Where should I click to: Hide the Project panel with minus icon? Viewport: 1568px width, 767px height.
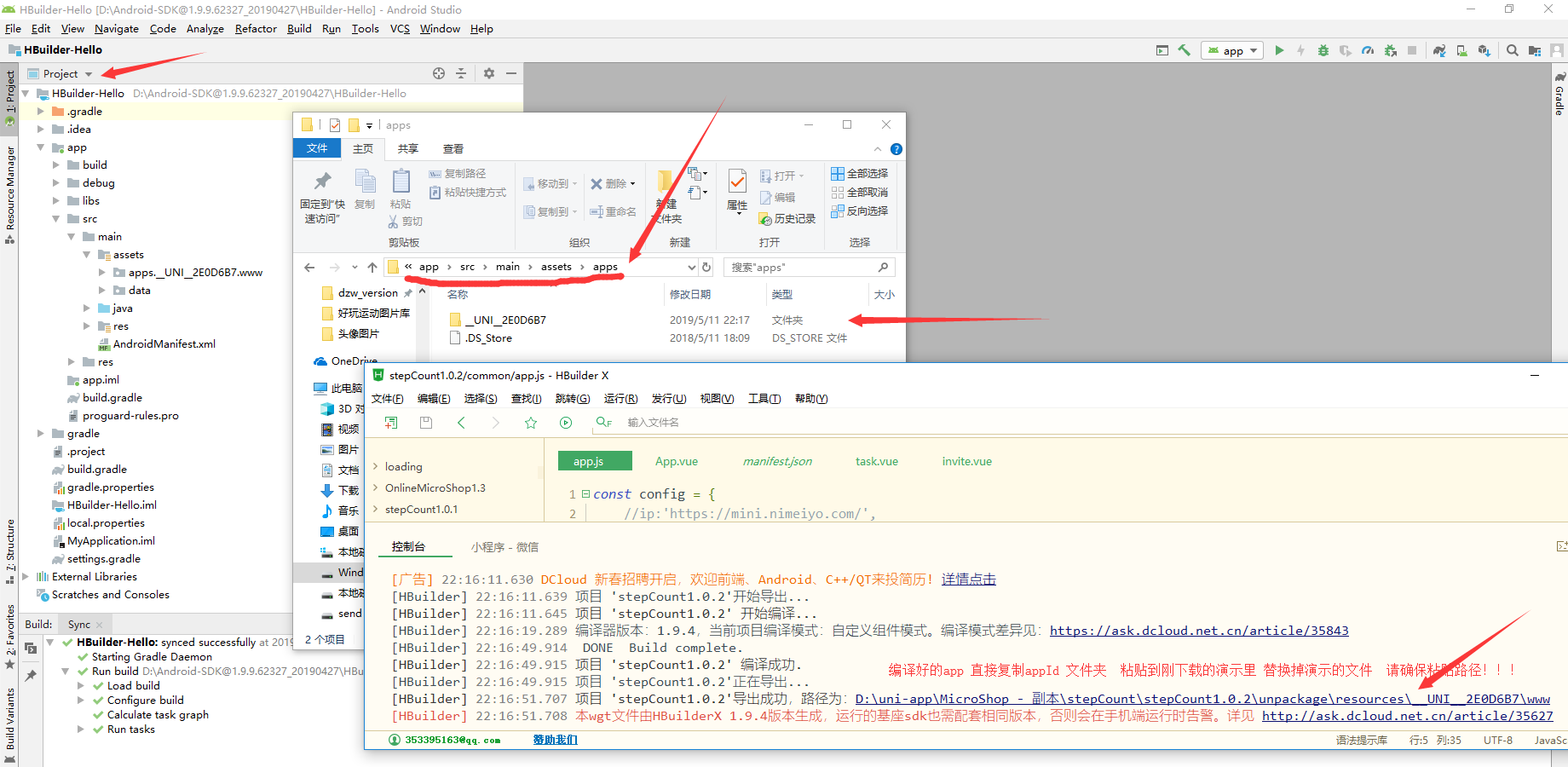point(511,73)
